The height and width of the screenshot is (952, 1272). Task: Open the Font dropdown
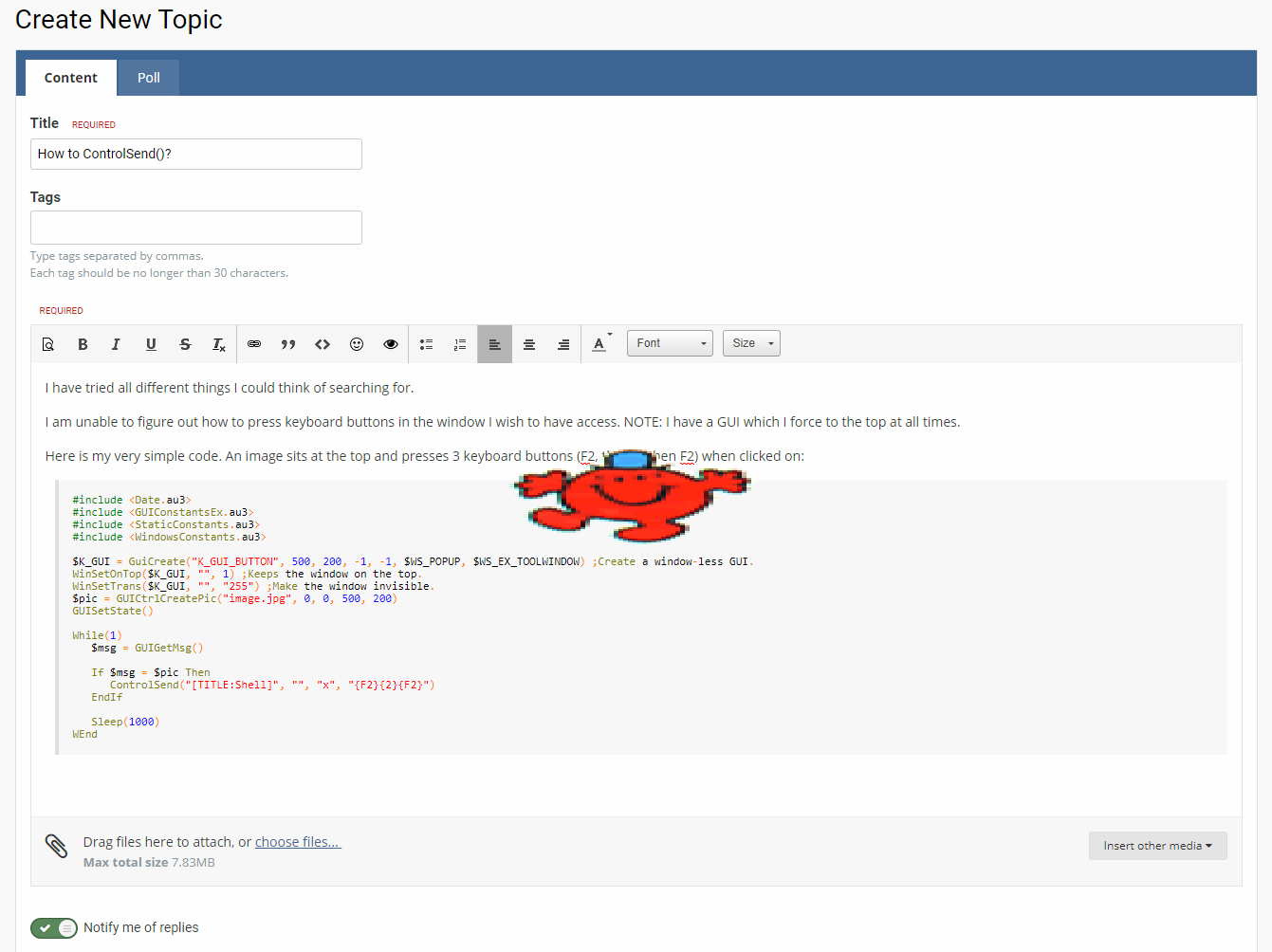click(670, 343)
